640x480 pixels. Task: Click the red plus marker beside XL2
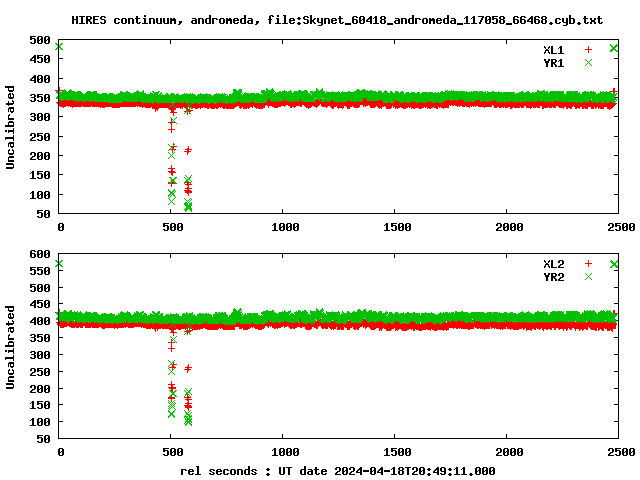point(588,264)
